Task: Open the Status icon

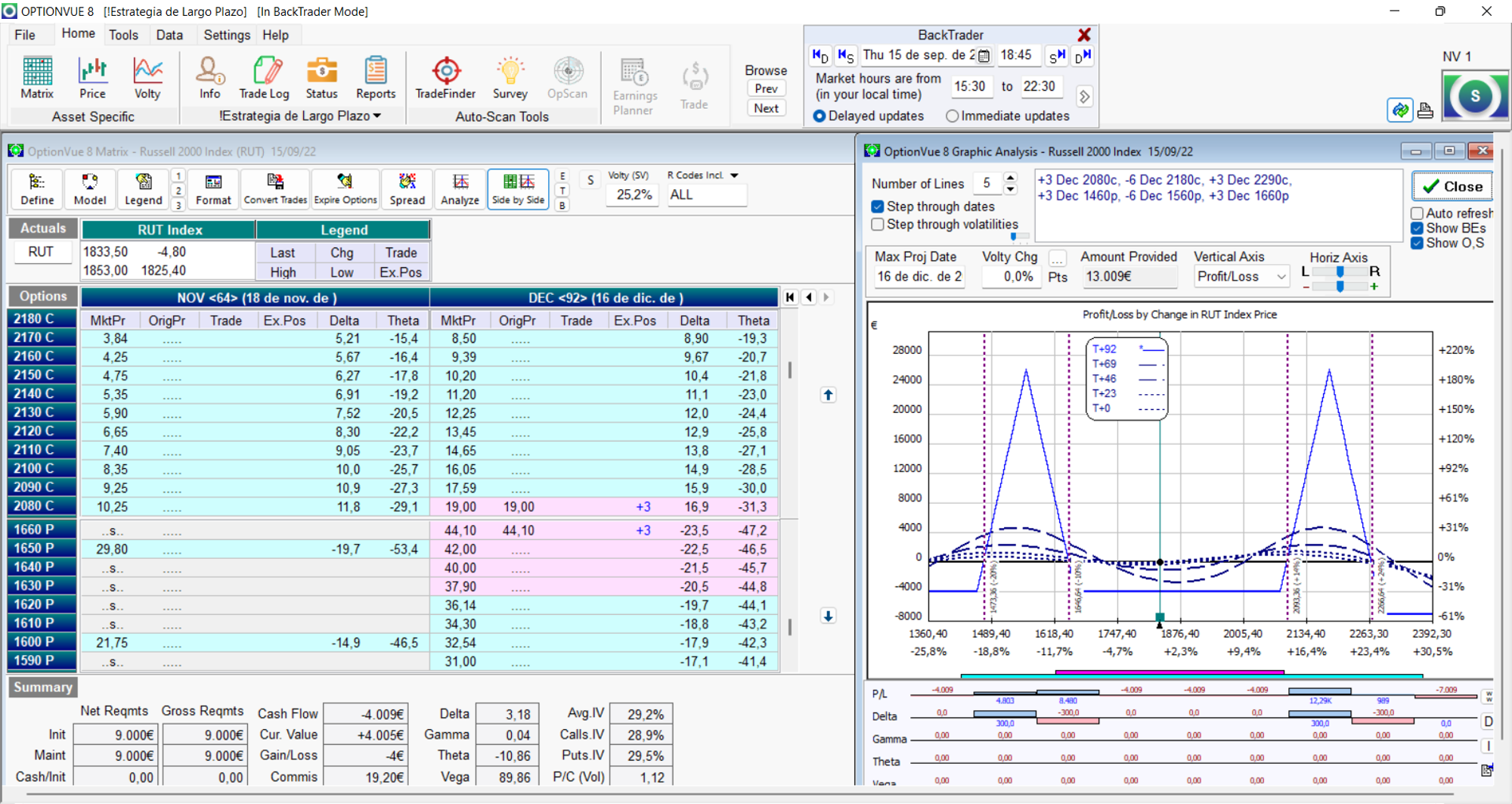Action: [x=321, y=78]
